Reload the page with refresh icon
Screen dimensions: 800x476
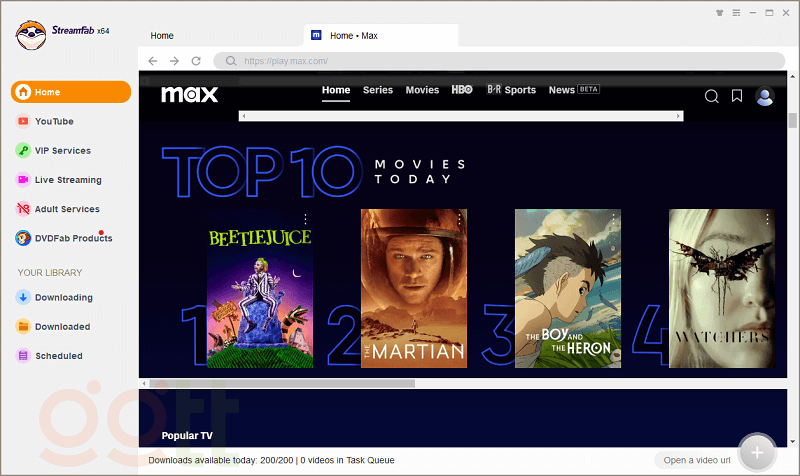tap(196, 61)
